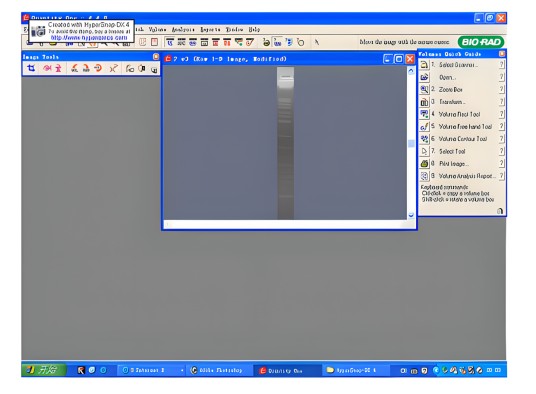Open the Help menu
This screenshot has height=394, width=536.
pos(254,29)
